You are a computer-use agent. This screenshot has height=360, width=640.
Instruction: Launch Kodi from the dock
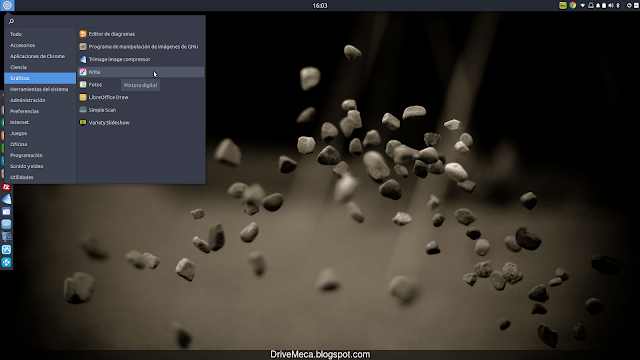[6, 262]
